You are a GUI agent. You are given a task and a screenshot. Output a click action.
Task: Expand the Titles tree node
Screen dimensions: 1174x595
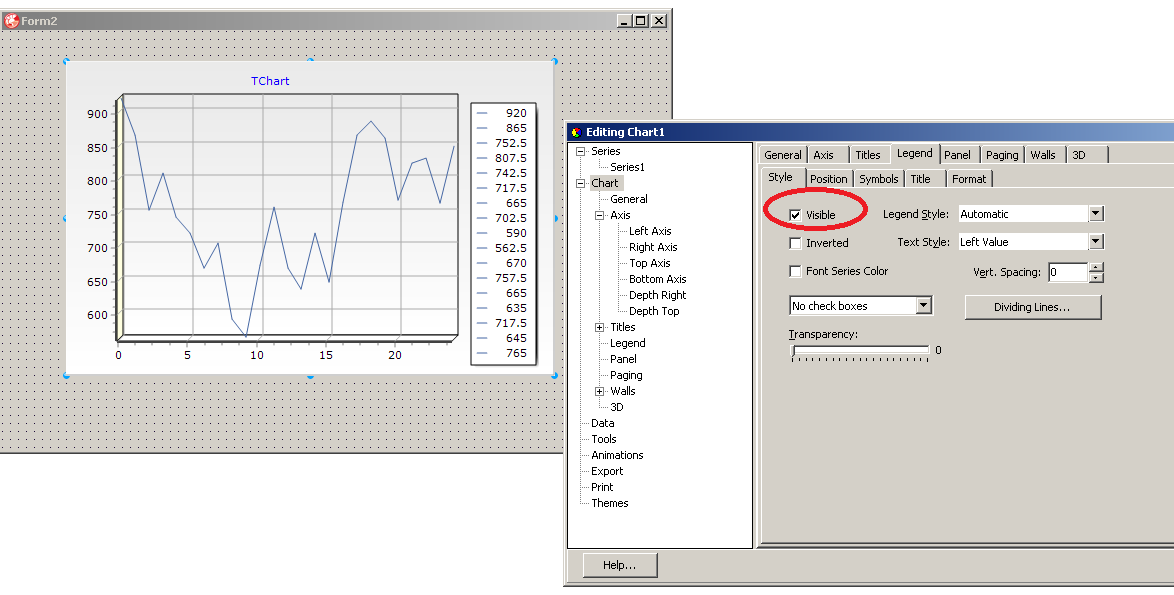point(599,328)
